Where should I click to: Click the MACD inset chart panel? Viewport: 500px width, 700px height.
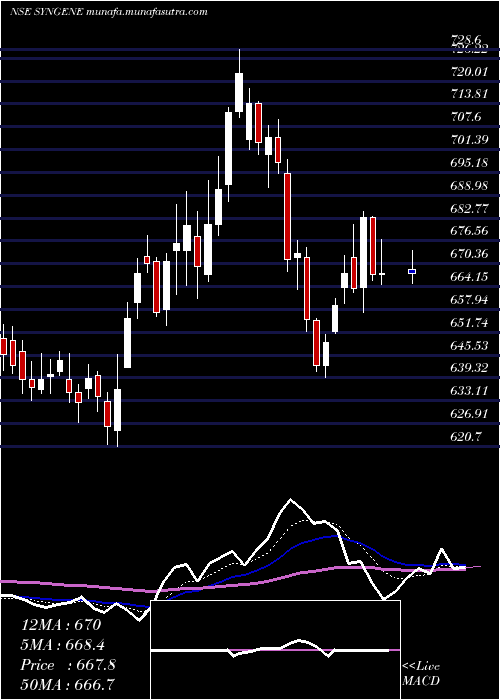(x=275, y=650)
